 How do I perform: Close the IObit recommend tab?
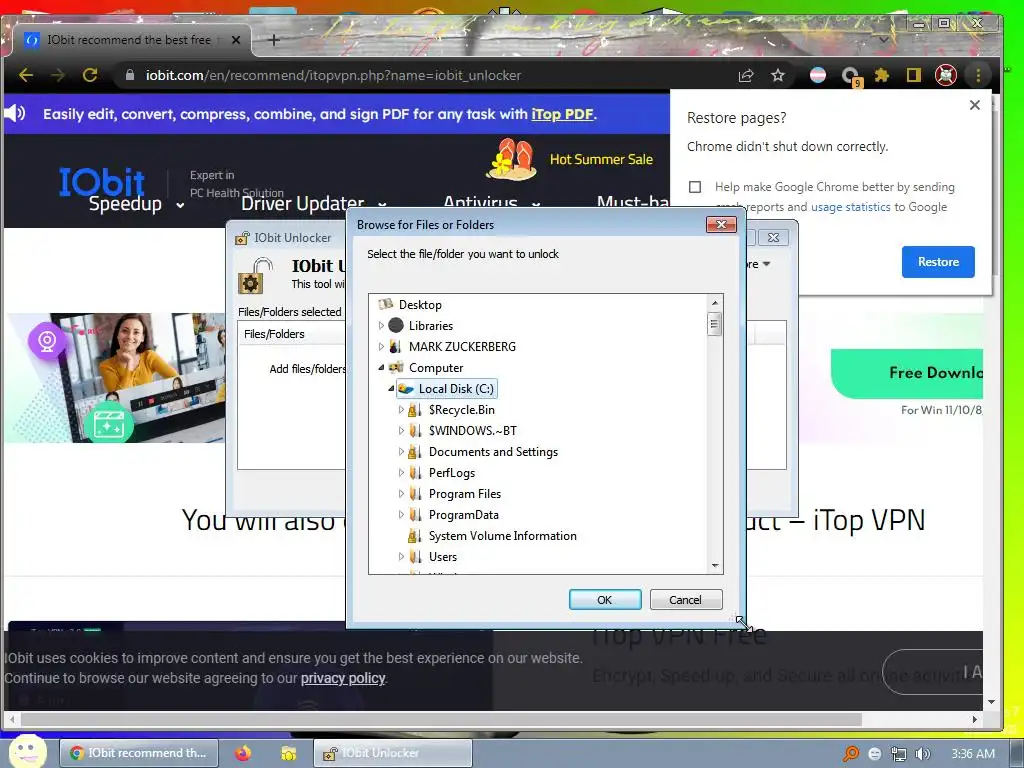pos(236,40)
